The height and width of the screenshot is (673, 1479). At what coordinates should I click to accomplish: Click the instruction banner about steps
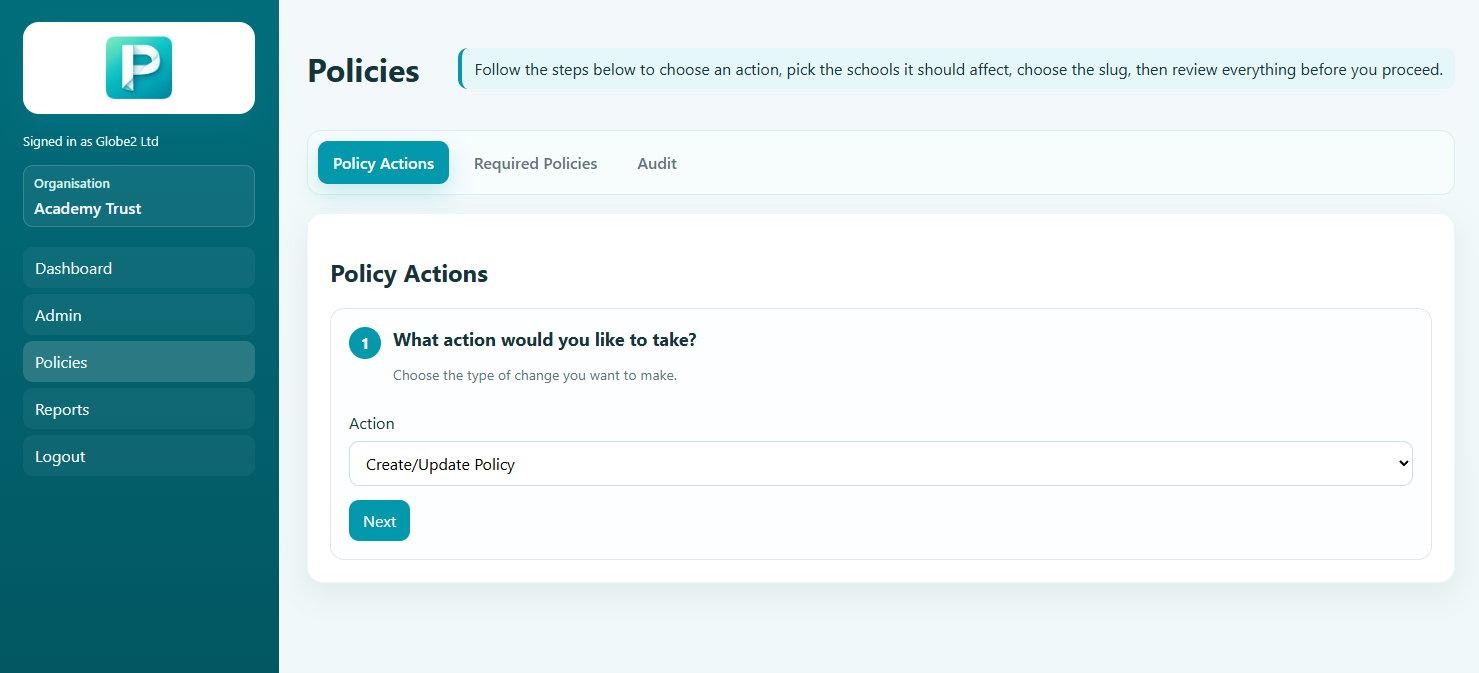click(x=957, y=70)
